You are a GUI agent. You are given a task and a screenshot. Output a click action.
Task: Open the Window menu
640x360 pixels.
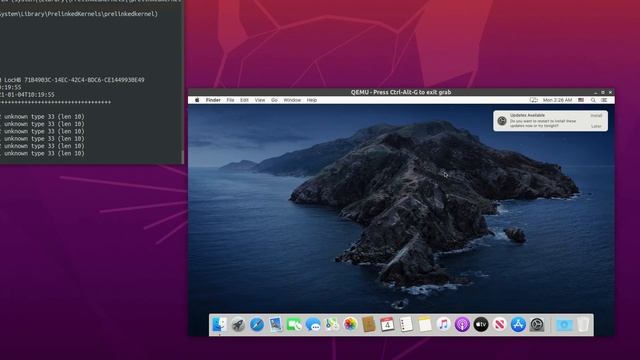point(292,100)
